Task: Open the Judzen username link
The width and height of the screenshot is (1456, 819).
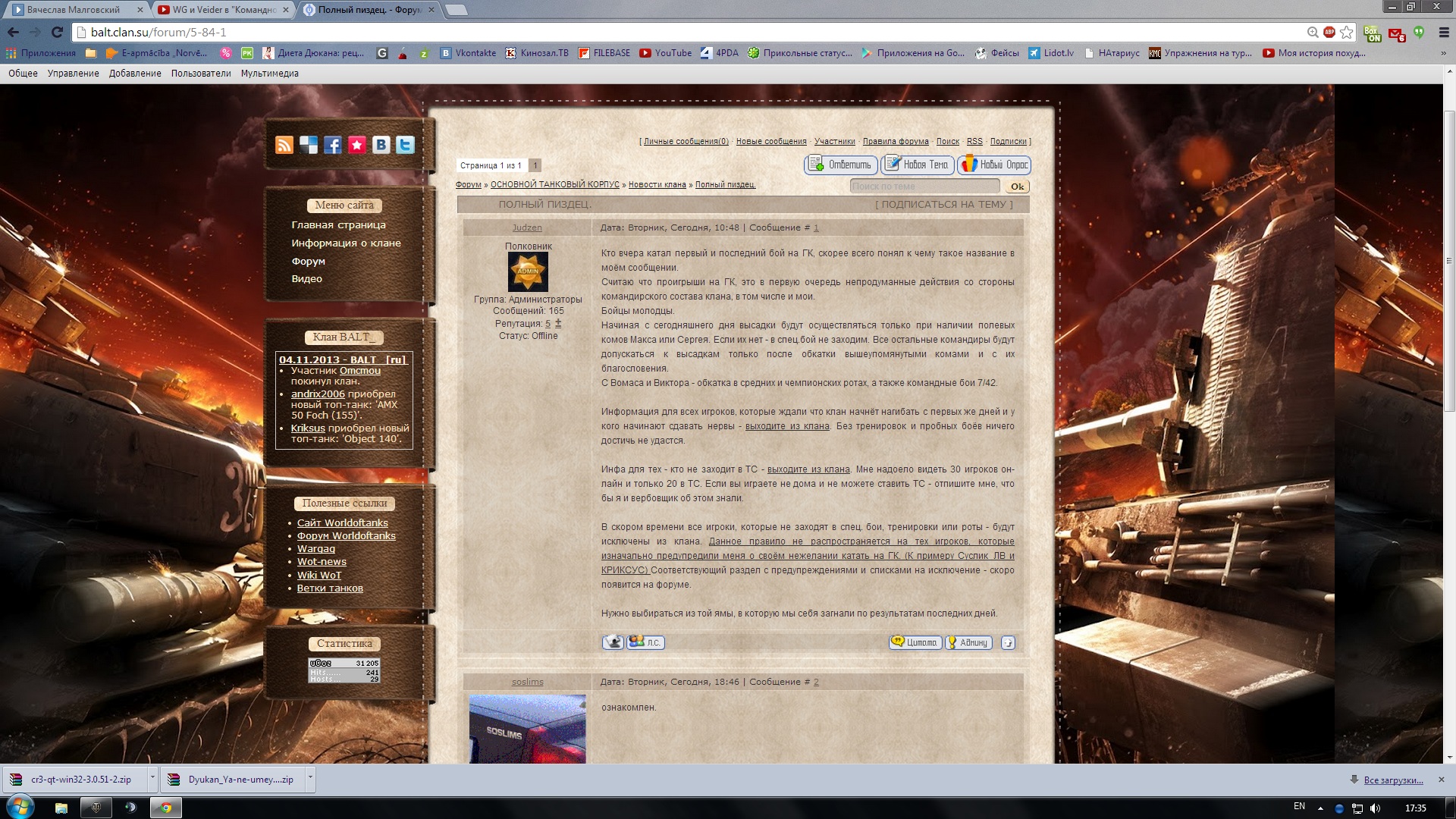Action: click(x=527, y=228)
